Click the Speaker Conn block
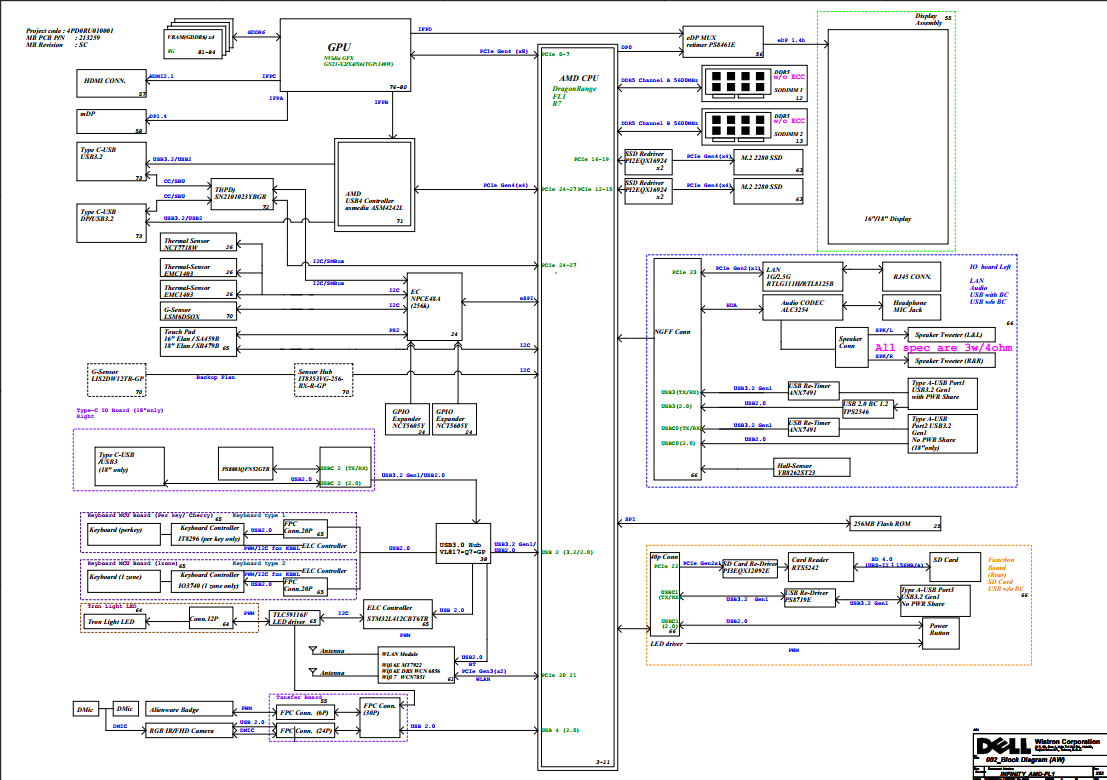 851,347
